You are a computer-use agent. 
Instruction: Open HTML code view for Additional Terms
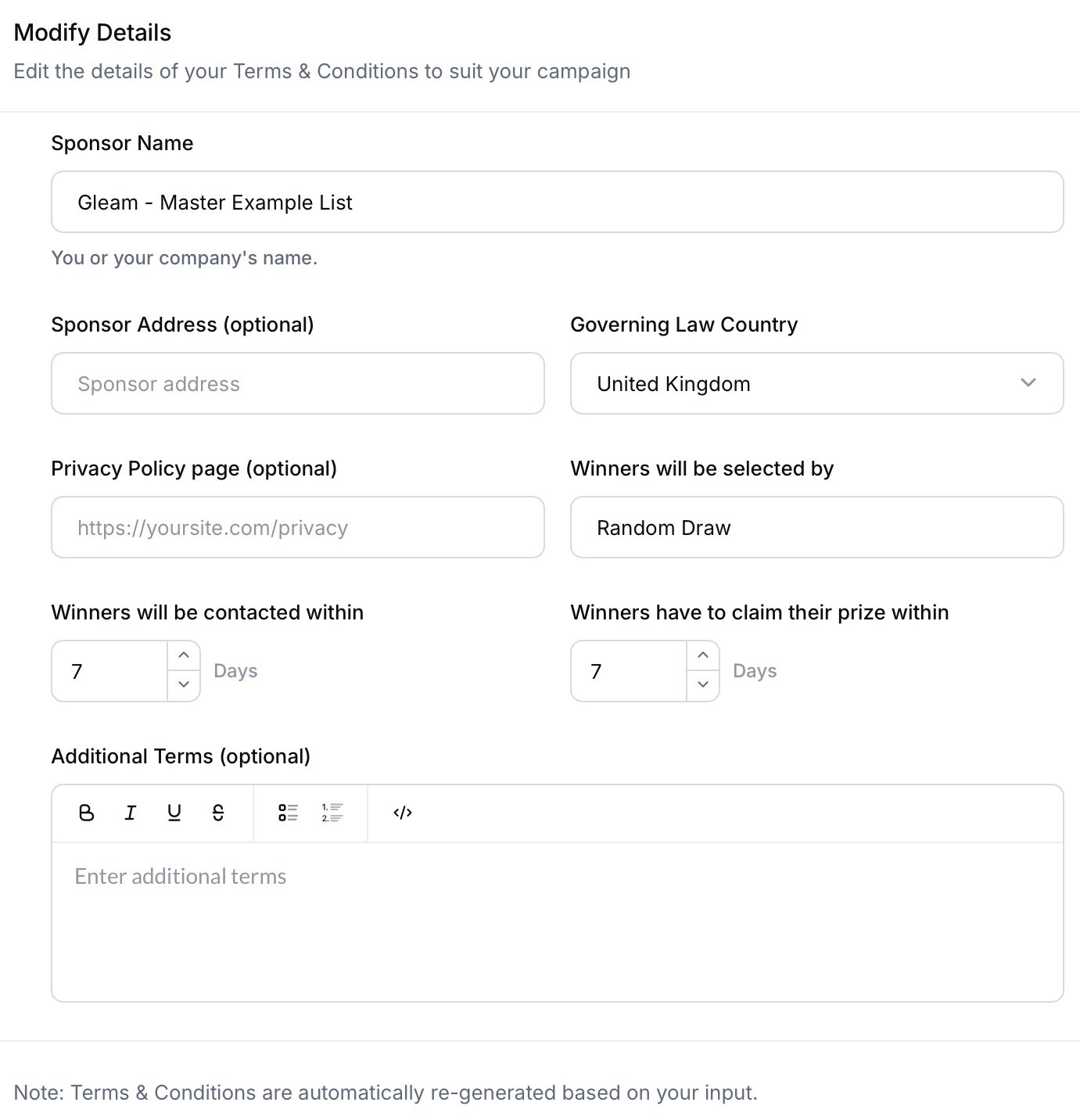[x=401, y=813]
